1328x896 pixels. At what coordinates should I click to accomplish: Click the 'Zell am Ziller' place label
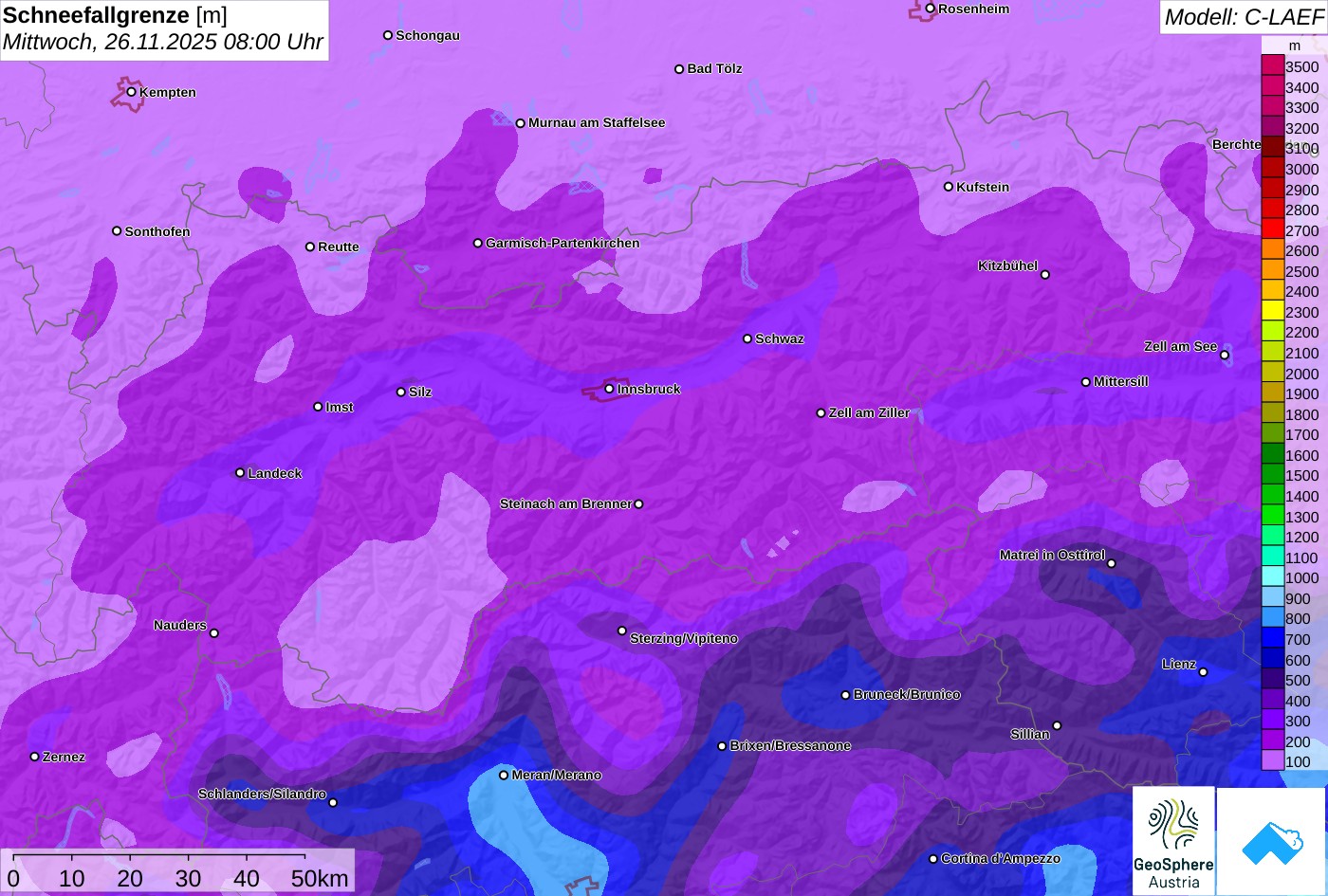(869, 413)
